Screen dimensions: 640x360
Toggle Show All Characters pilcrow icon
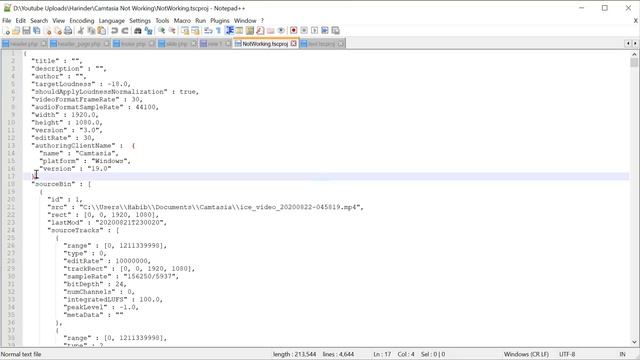218,31
